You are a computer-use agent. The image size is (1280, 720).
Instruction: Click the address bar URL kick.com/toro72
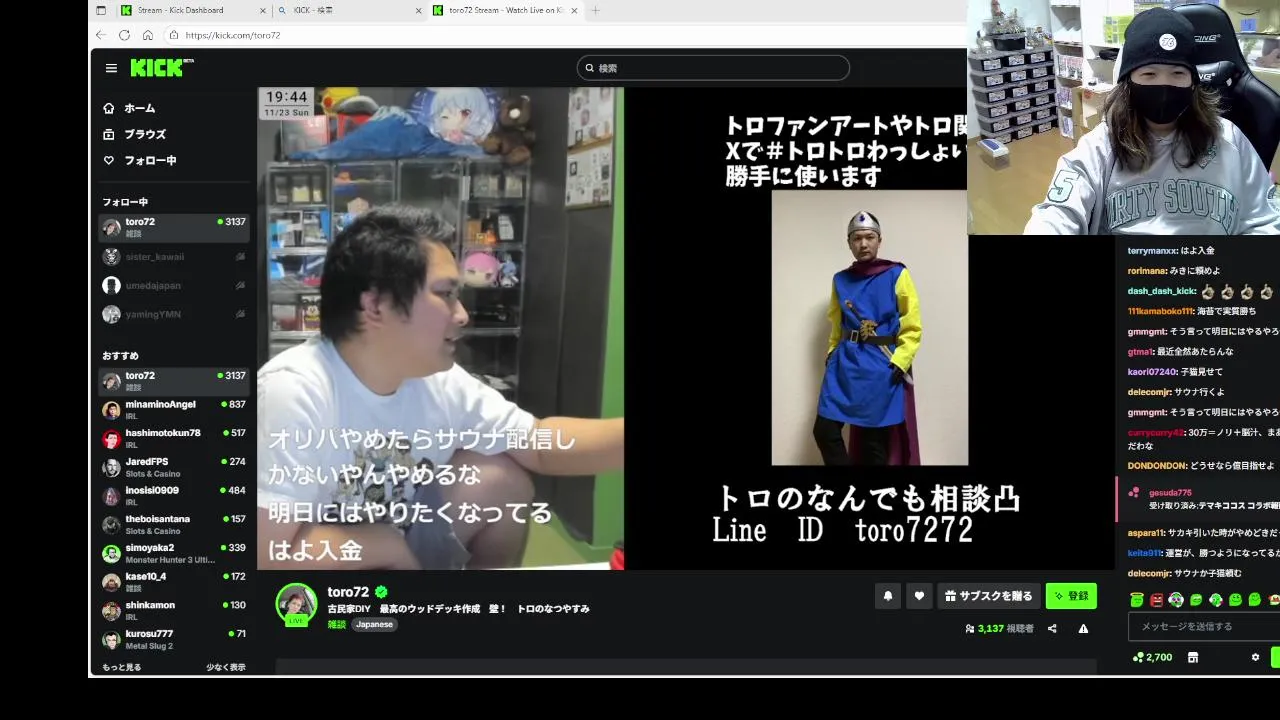pos(233,35)
